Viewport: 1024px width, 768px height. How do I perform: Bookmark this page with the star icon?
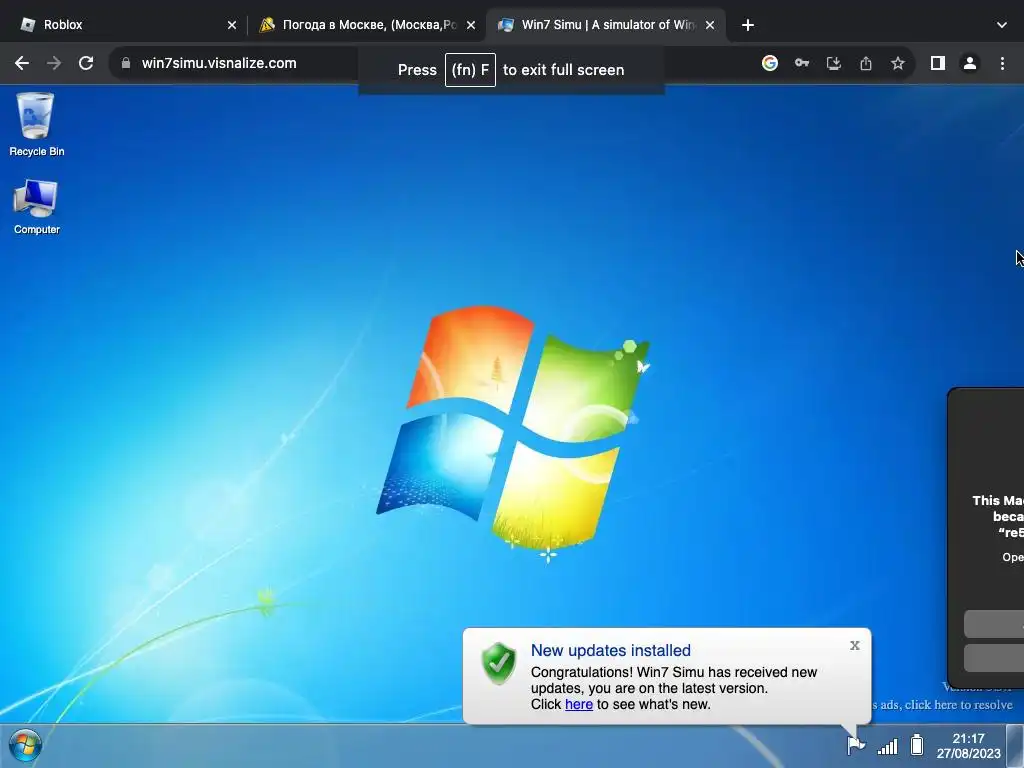pos(898,63)
